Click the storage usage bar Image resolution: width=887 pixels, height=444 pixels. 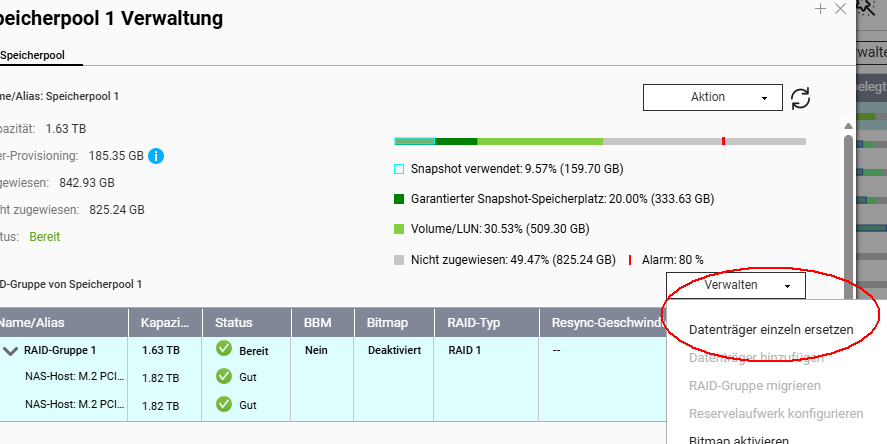(600, 142)
